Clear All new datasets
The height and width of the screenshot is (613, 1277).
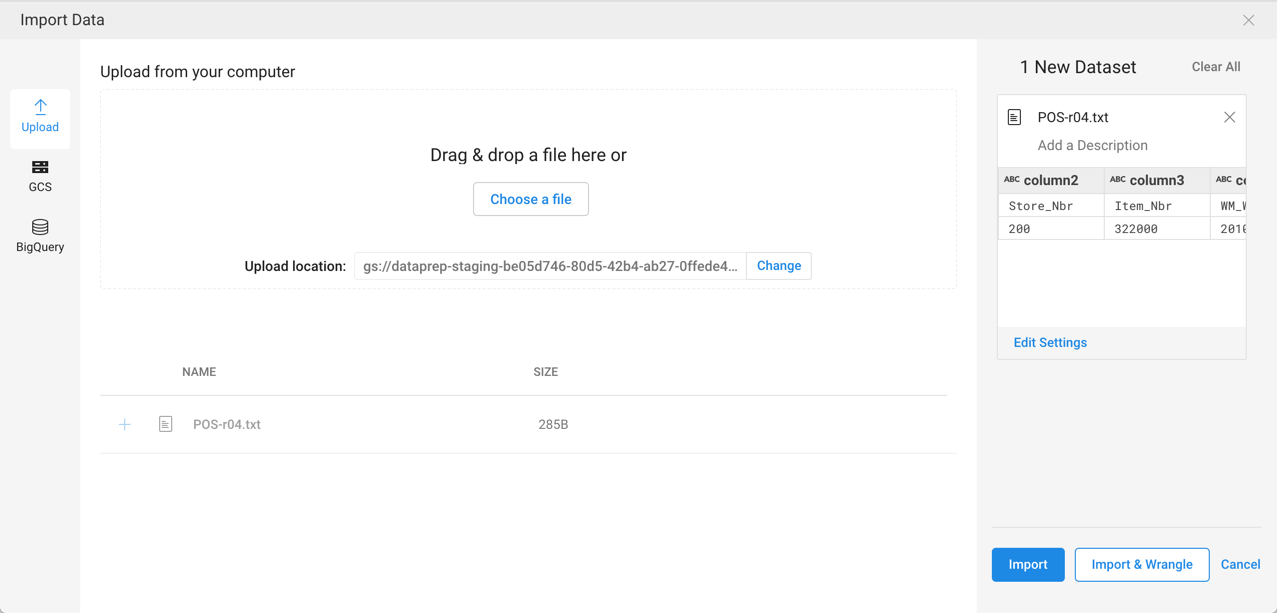1215,67
